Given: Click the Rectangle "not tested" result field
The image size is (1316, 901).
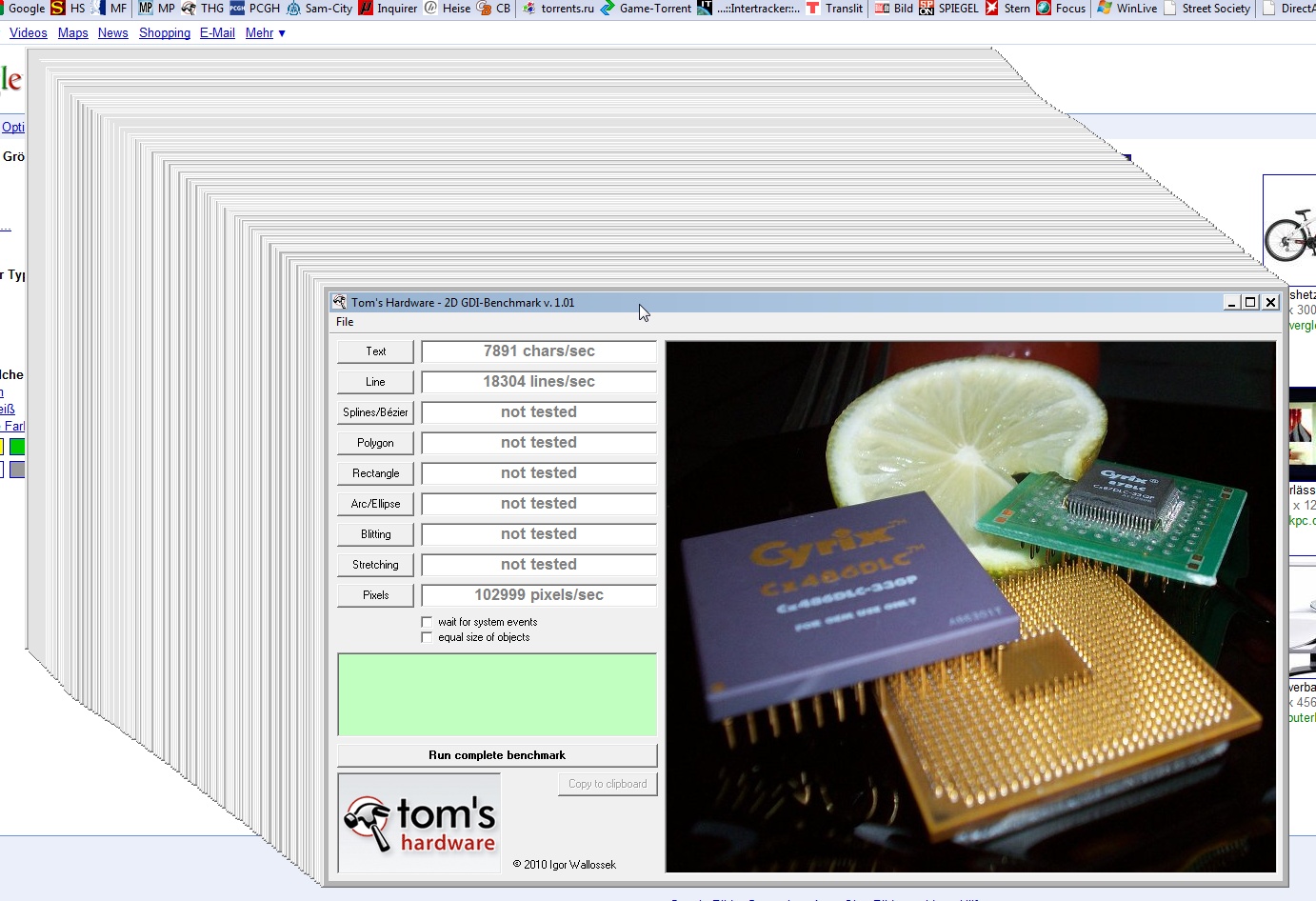Looking at the screenshot, I should pos(539,473).
